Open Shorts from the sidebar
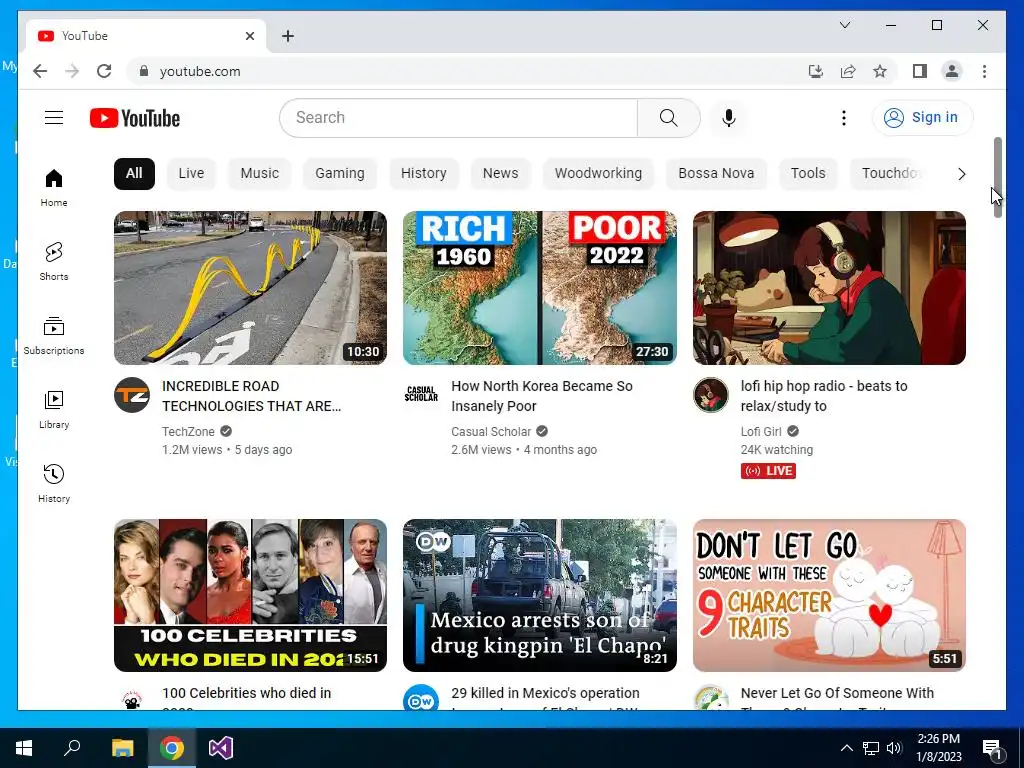This screenshot has width=1024, height=768. [54, 261]
